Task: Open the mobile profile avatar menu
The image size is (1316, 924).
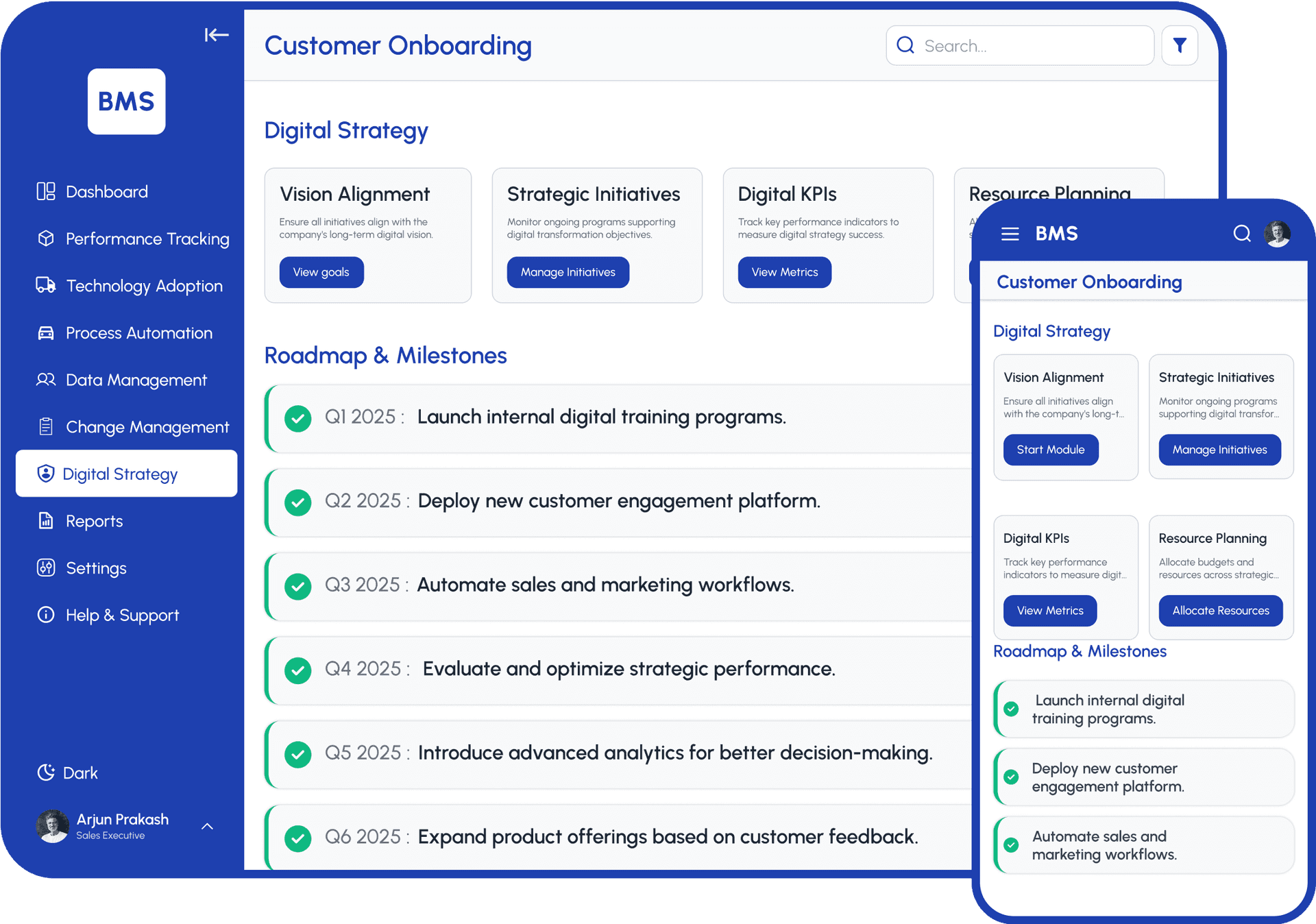Action: (x=1277, y=234)
